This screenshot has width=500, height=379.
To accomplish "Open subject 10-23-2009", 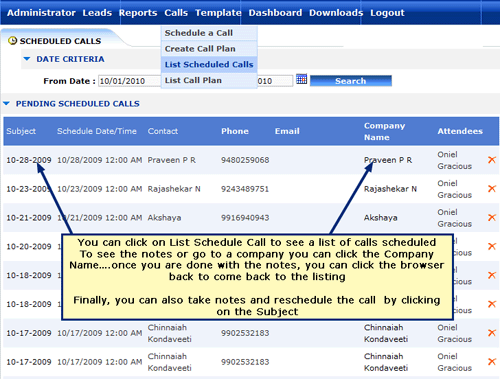I will click(x=29, y=189).
